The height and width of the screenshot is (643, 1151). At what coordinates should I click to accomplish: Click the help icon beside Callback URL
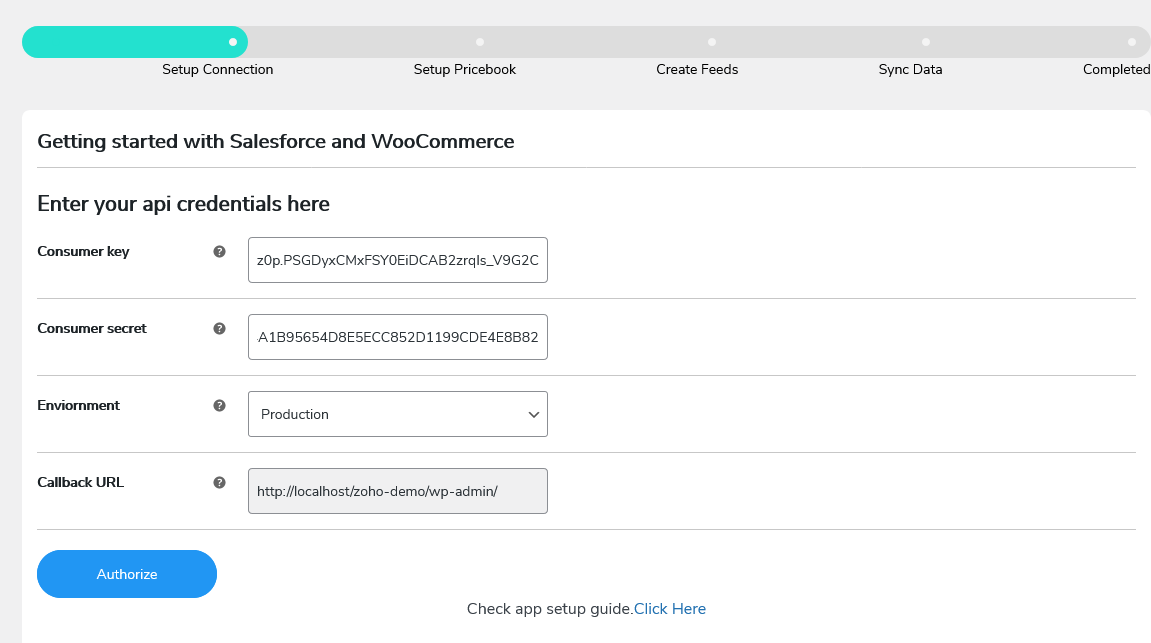coord(219,482)
